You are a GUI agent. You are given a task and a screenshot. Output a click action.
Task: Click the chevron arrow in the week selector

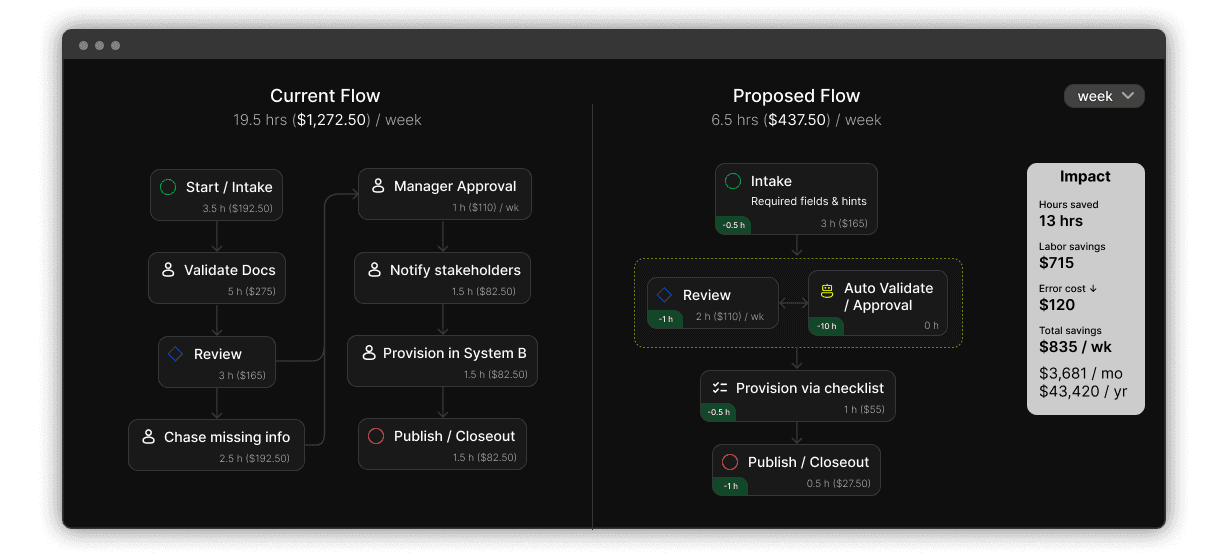1128,96
